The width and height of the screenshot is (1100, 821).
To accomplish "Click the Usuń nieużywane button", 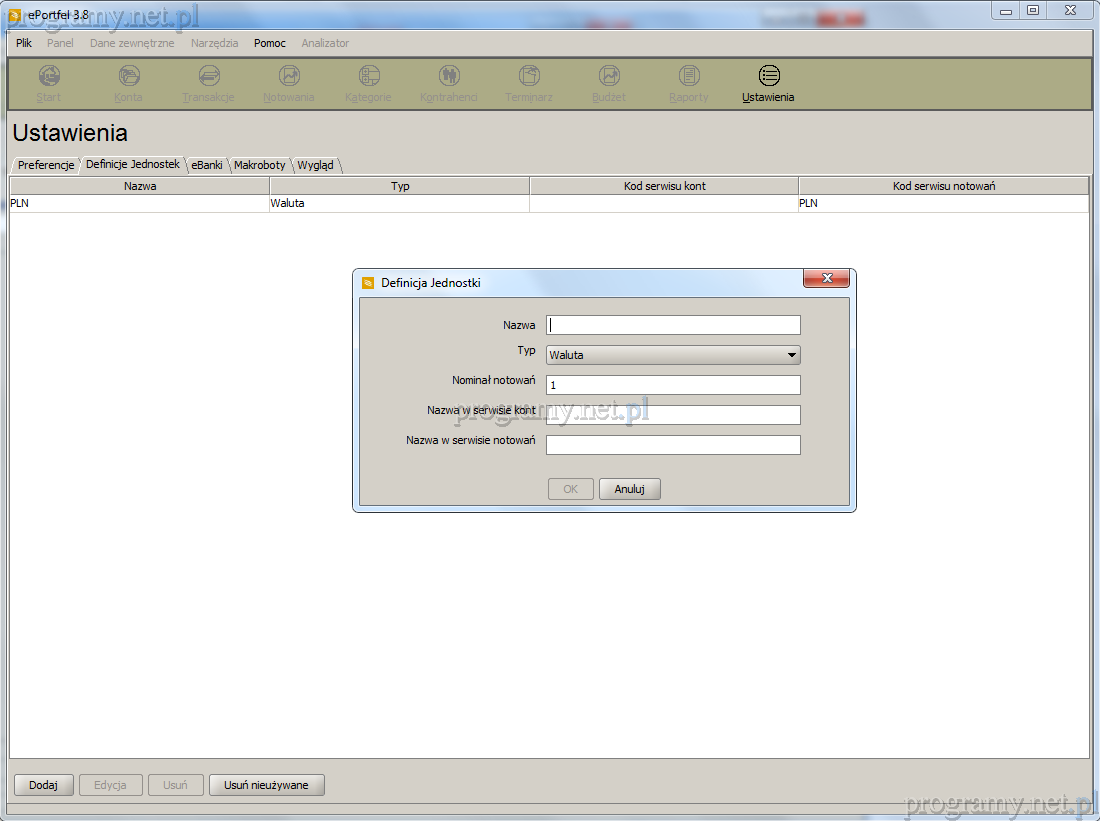I will tap(266, 785).
